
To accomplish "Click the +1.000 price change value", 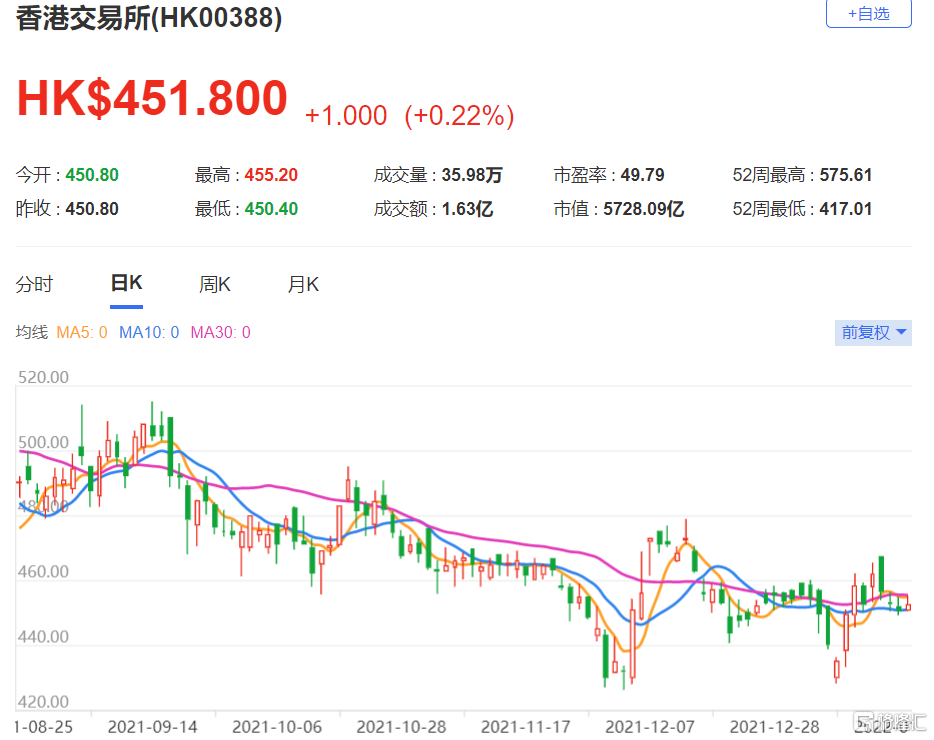I will click(x=346, y=116).
